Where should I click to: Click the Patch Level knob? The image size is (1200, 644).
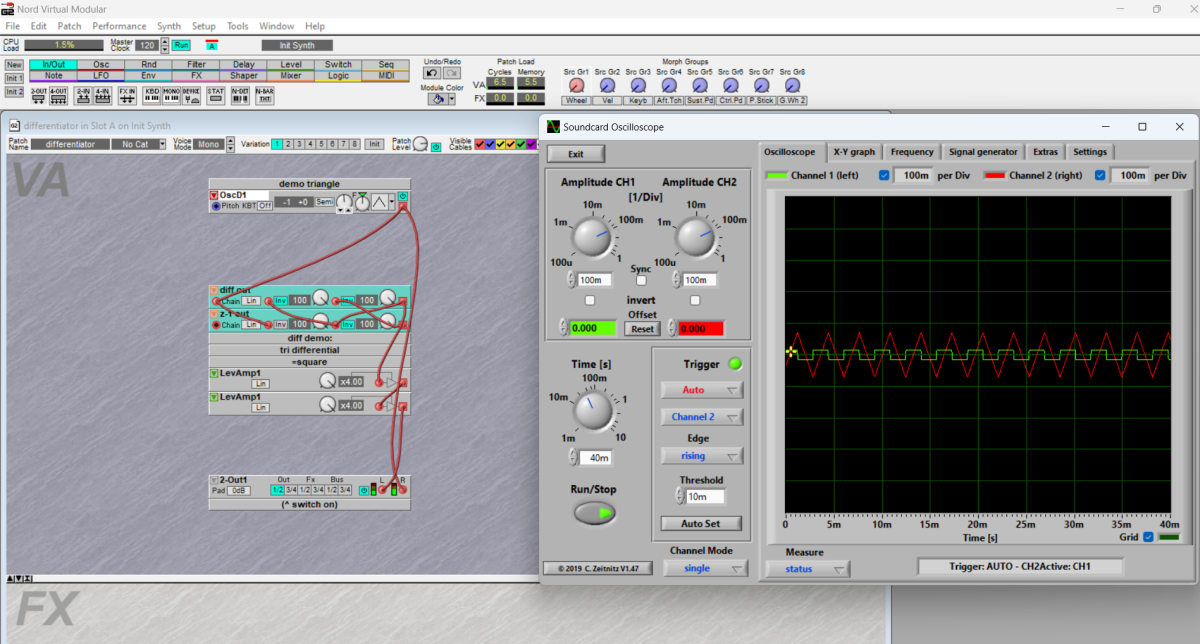tap(420, 144)
